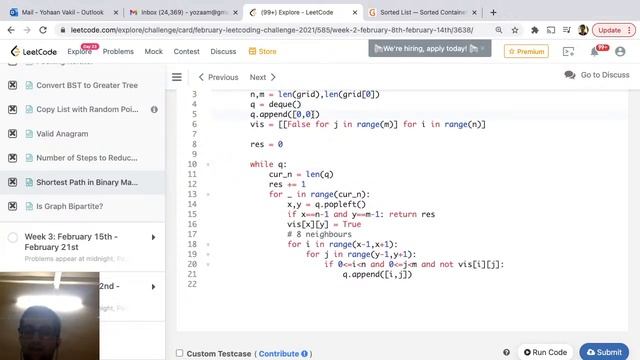640x360 pixels.
Task: Submit the solution
Action: [604, 352]
